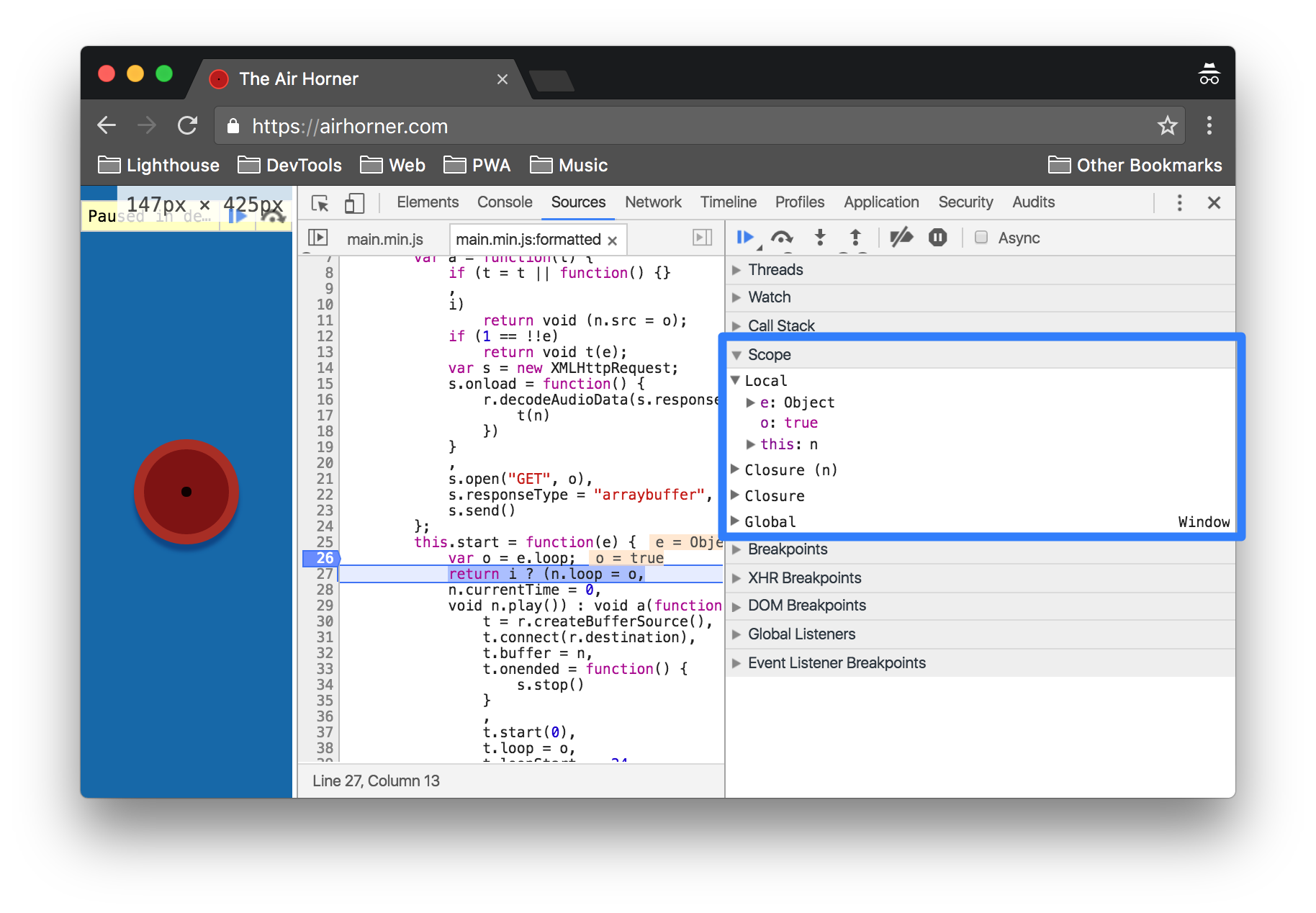
Task: Open a new browser tab
Action: click(551, 81)
